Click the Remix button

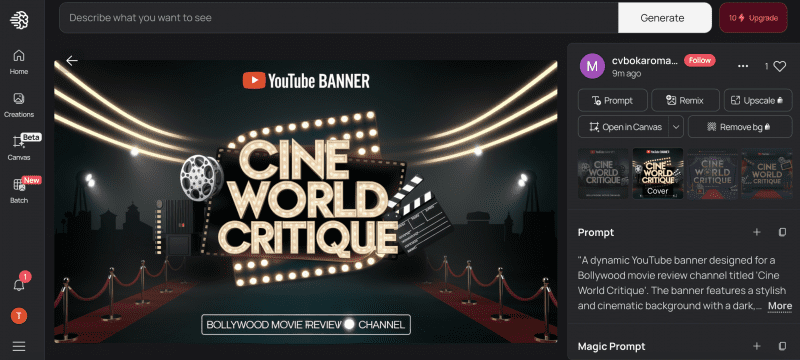pyautogui.click(x=685, y=100)
